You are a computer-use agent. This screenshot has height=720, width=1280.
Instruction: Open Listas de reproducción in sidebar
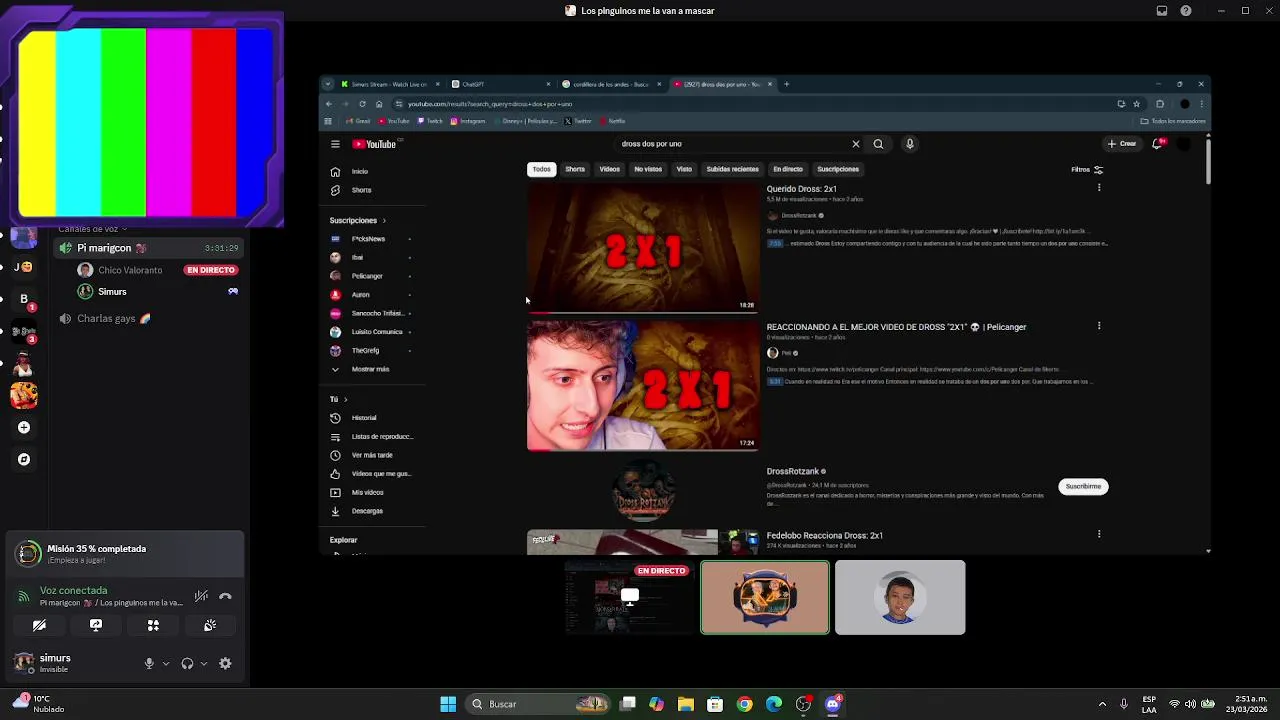pos(377,436)
